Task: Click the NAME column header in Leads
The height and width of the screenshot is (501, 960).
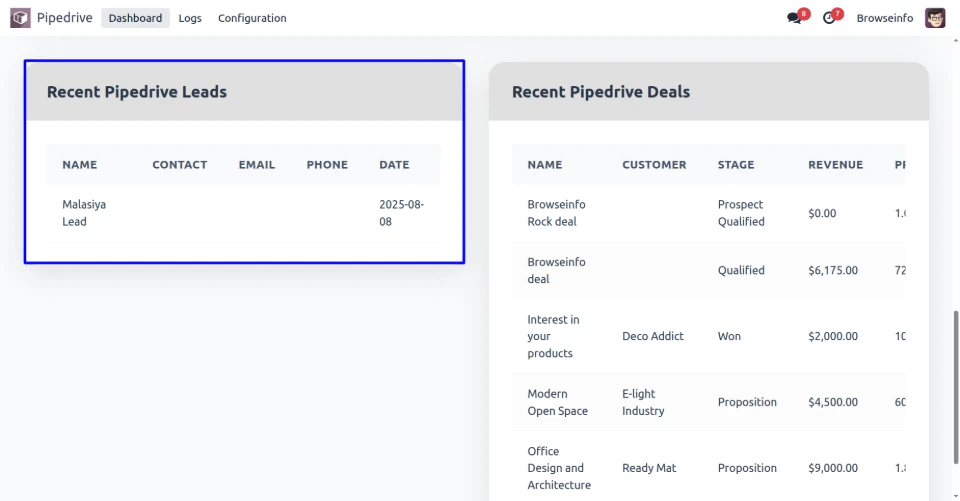Action: tap(80, 165)
